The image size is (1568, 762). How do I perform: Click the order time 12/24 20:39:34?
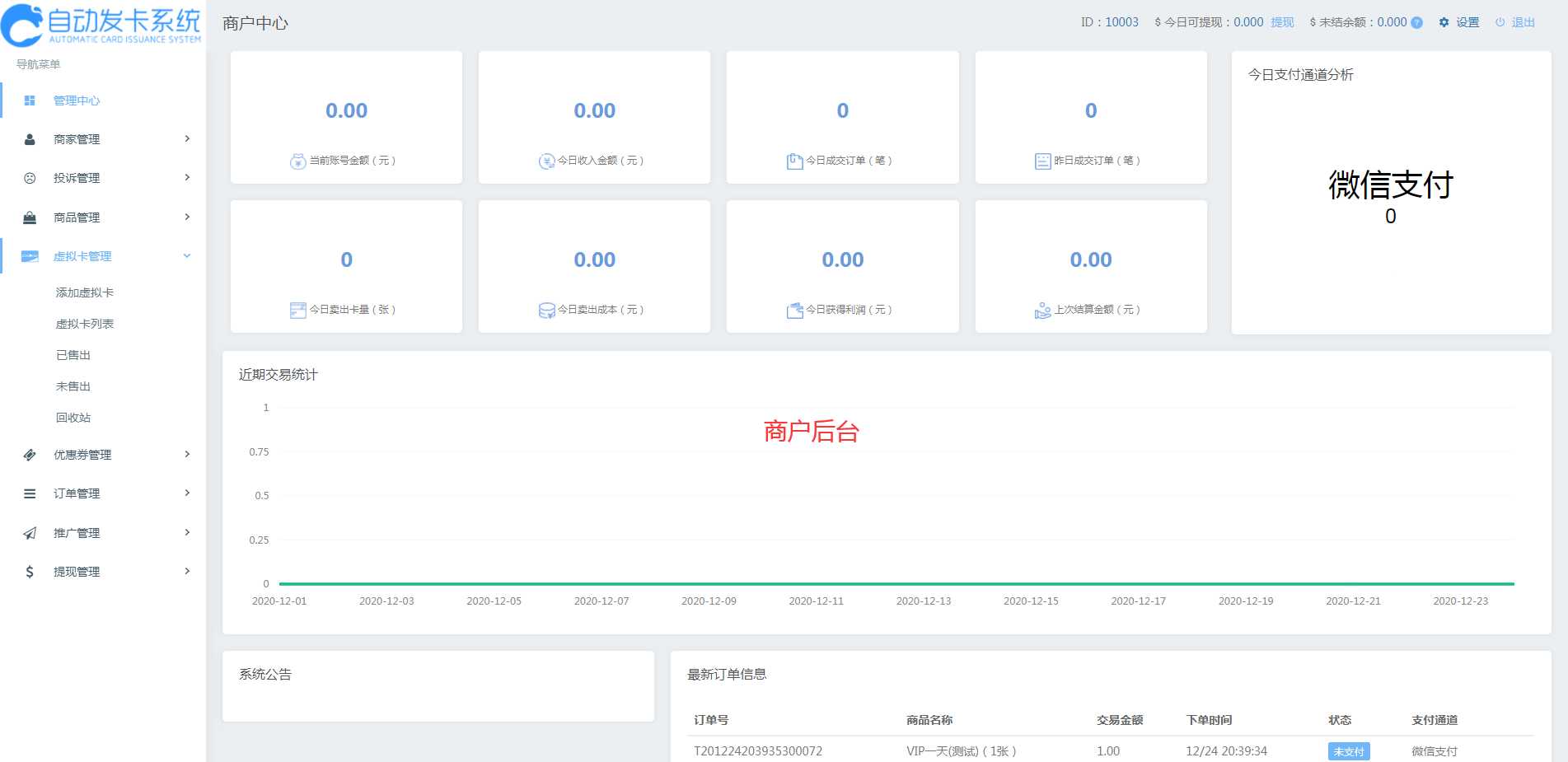(1227, 751)
